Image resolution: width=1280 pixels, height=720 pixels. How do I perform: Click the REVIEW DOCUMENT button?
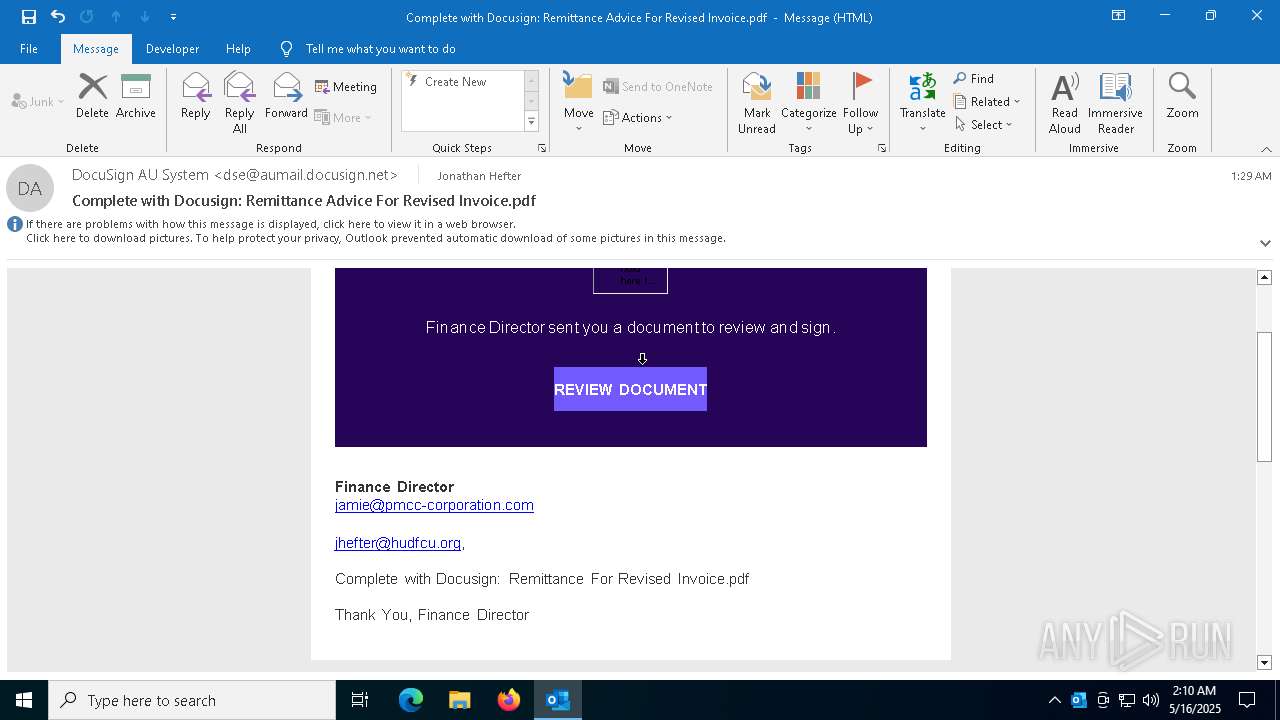630,389
